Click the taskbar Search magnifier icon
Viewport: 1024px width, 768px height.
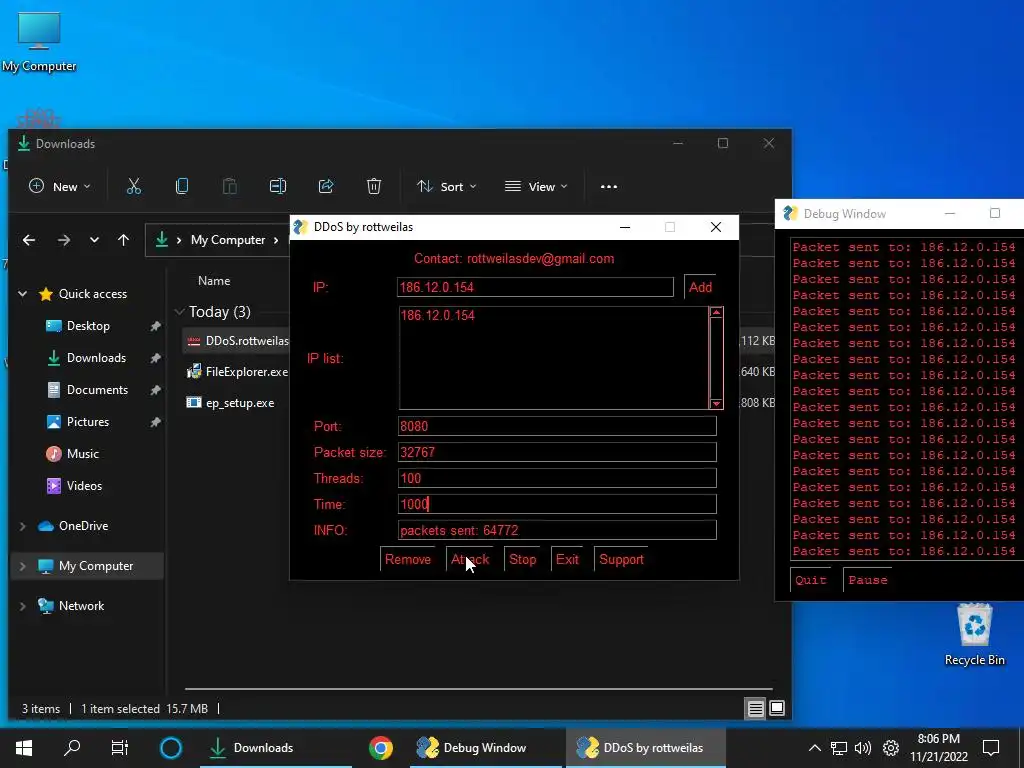72,748
